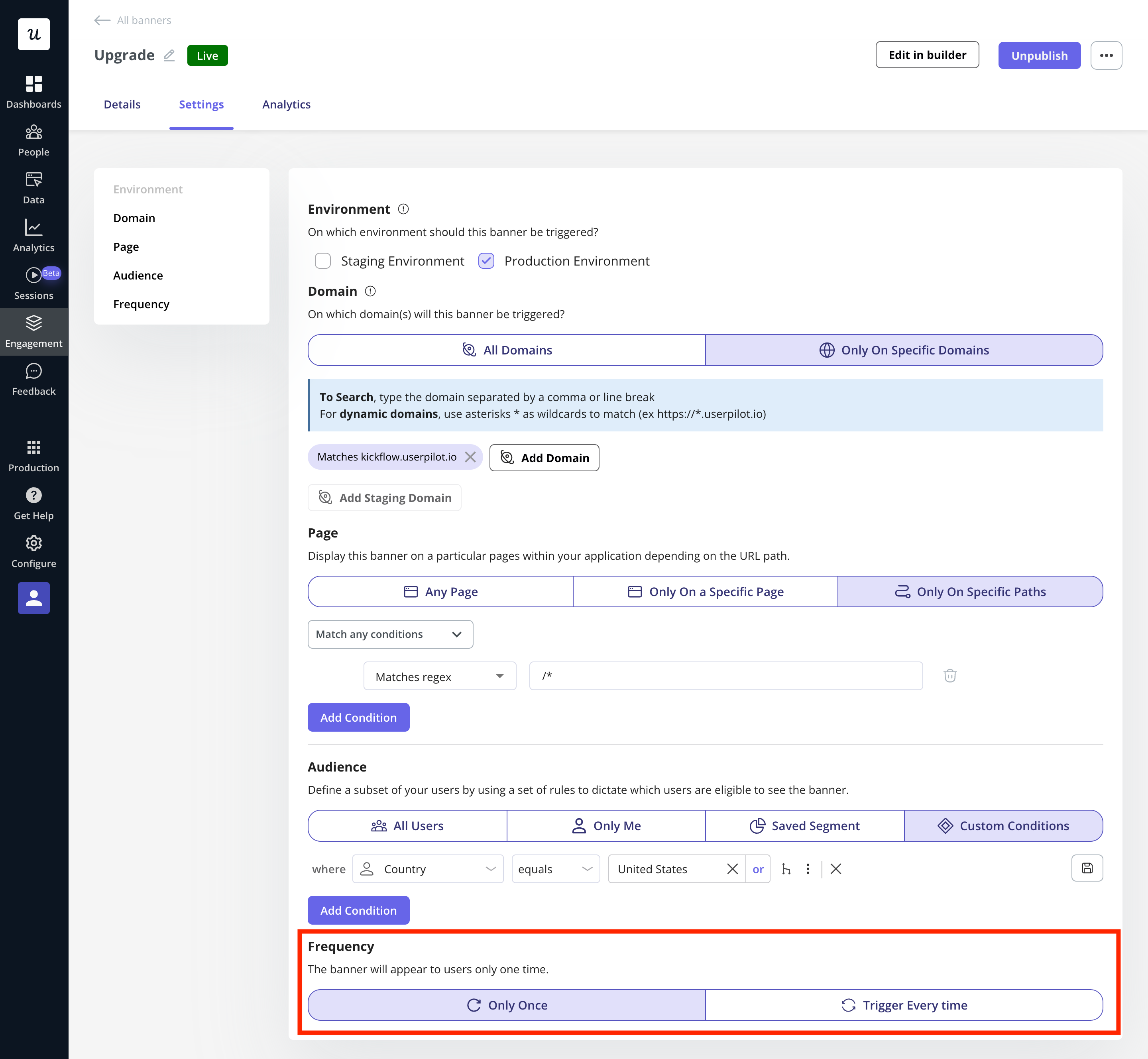Click the pencil icon next to Upgrade

click(169, 55)
